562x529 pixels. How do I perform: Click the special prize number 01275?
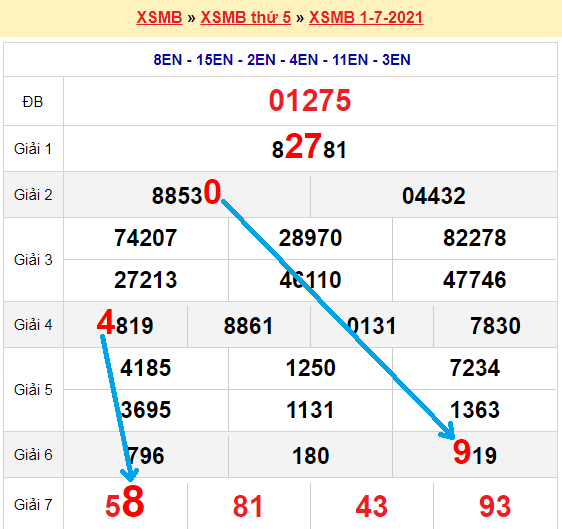pos(310,101)
